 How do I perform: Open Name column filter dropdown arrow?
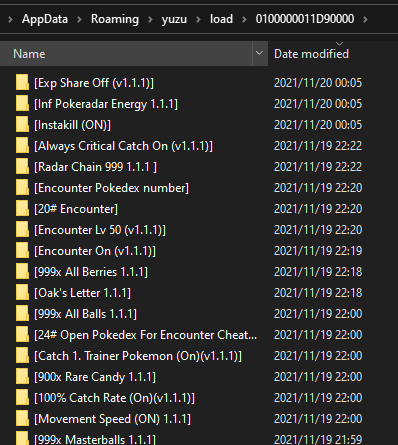pos(259,53)
